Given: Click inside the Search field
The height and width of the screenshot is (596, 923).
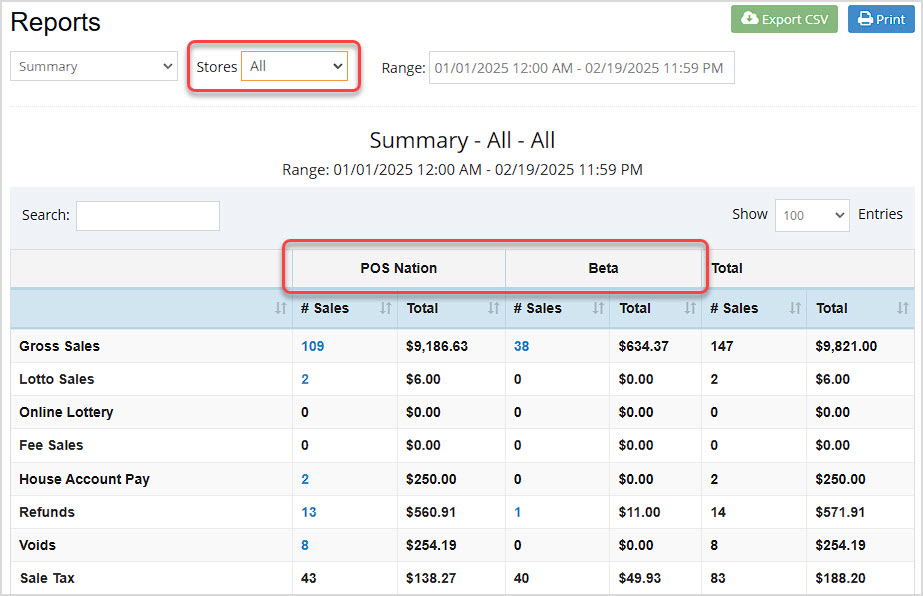Looking at the screenshot, I should pos(147,215).
